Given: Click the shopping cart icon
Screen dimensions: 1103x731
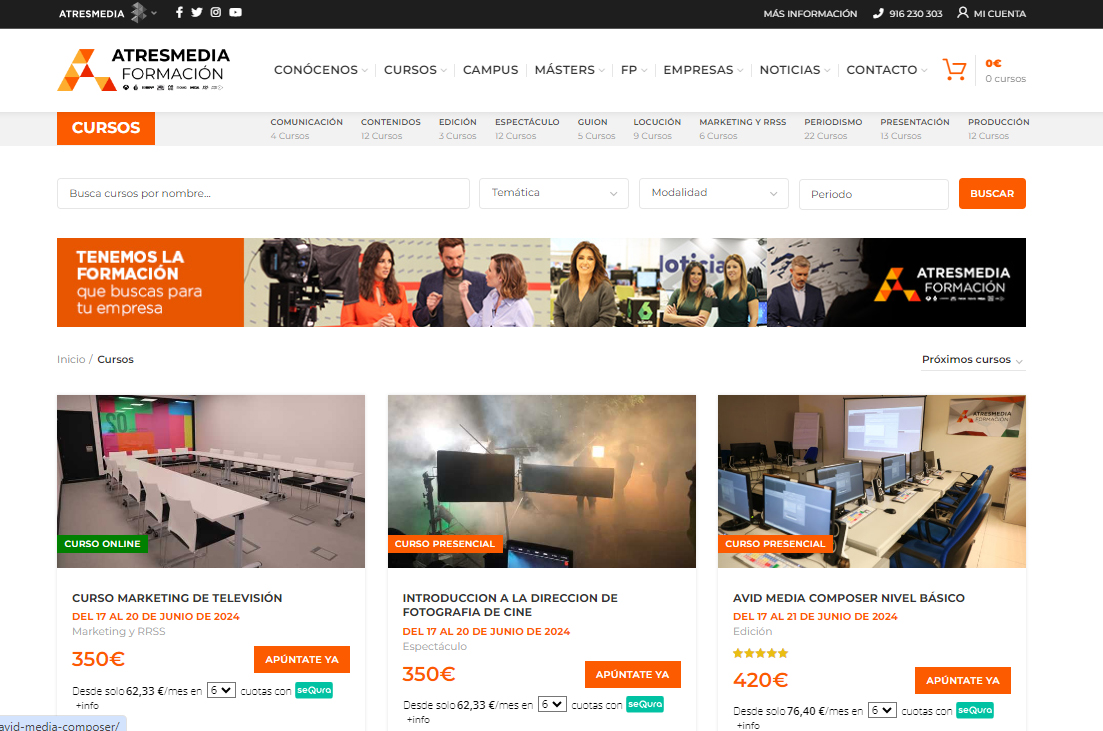Looking at the screenshot, I should coord(954,70).
